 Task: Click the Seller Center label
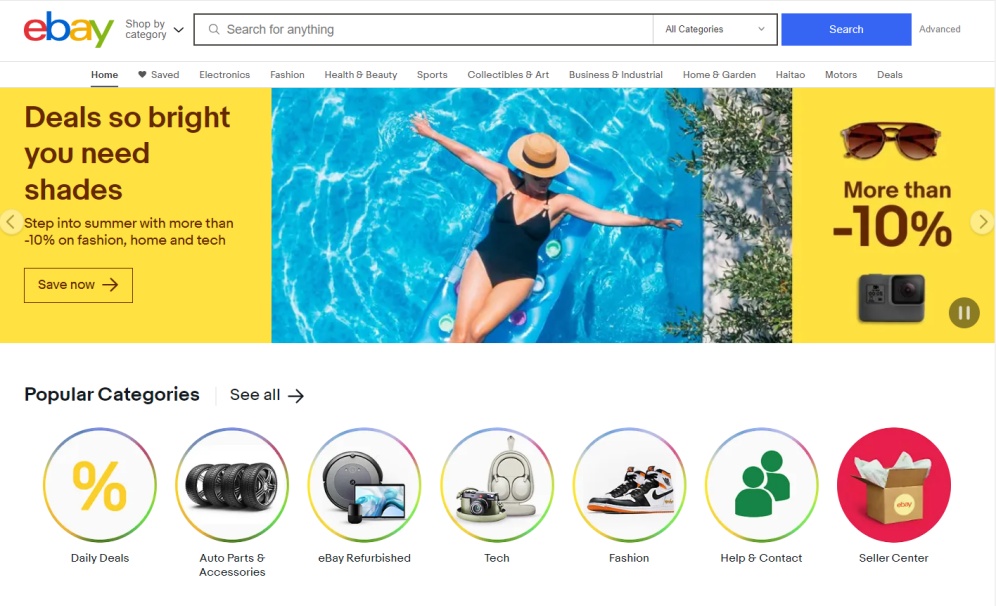point(894,558)
